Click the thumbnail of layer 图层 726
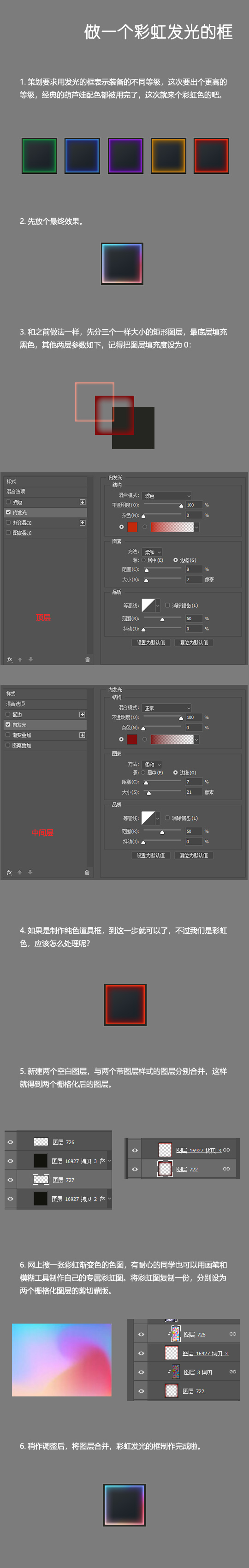The image size is (249, 1568). pyautogui.click(x=41, y=1142)
